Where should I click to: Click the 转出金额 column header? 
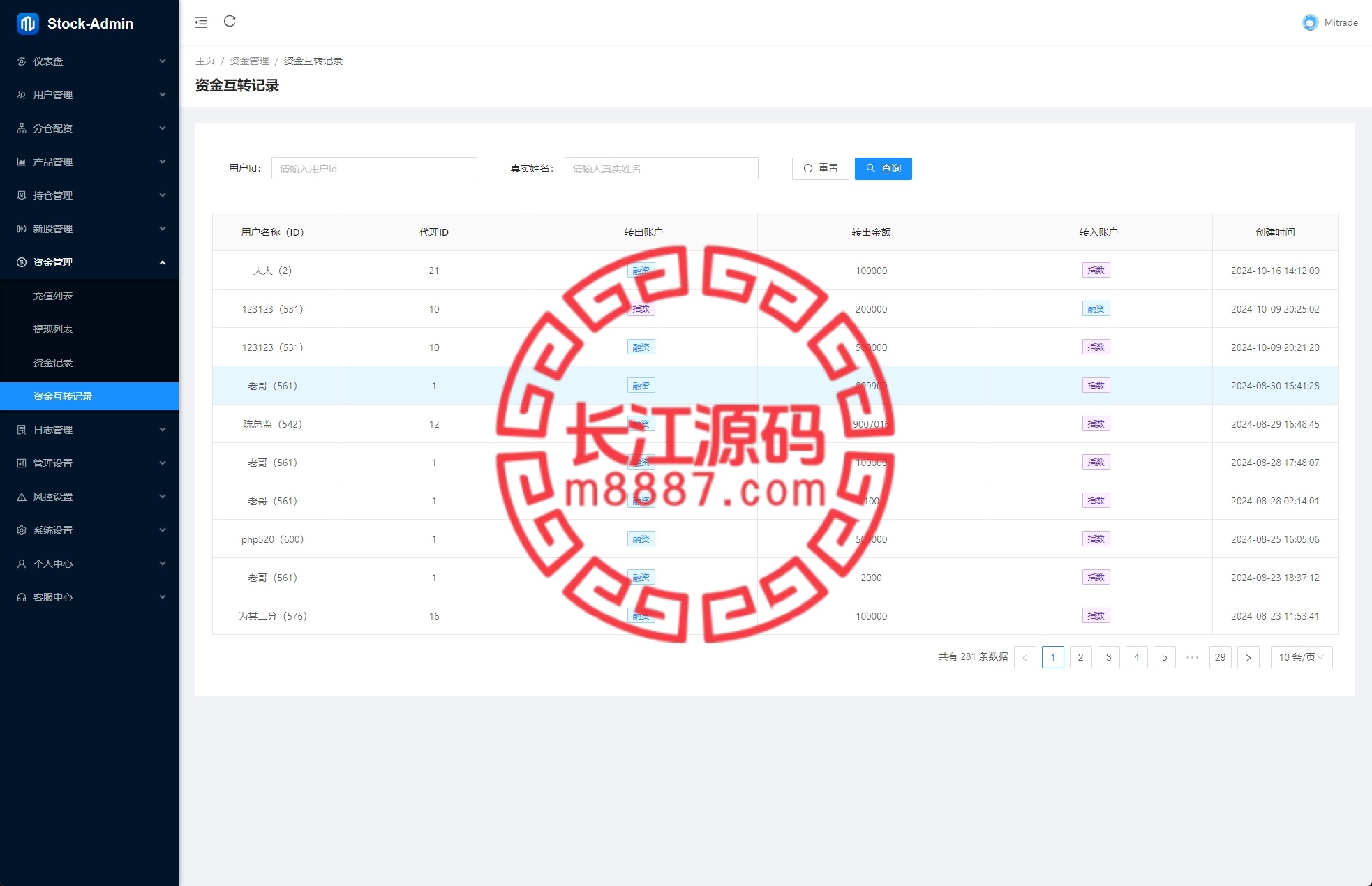pyautogui.click(x=871, y=232)
